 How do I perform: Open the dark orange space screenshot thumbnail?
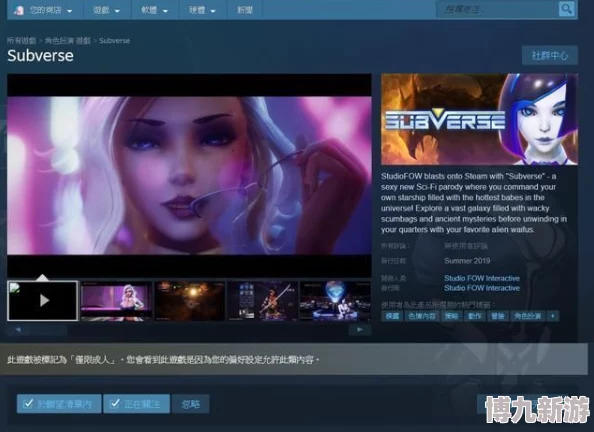(x=189, y=301)
